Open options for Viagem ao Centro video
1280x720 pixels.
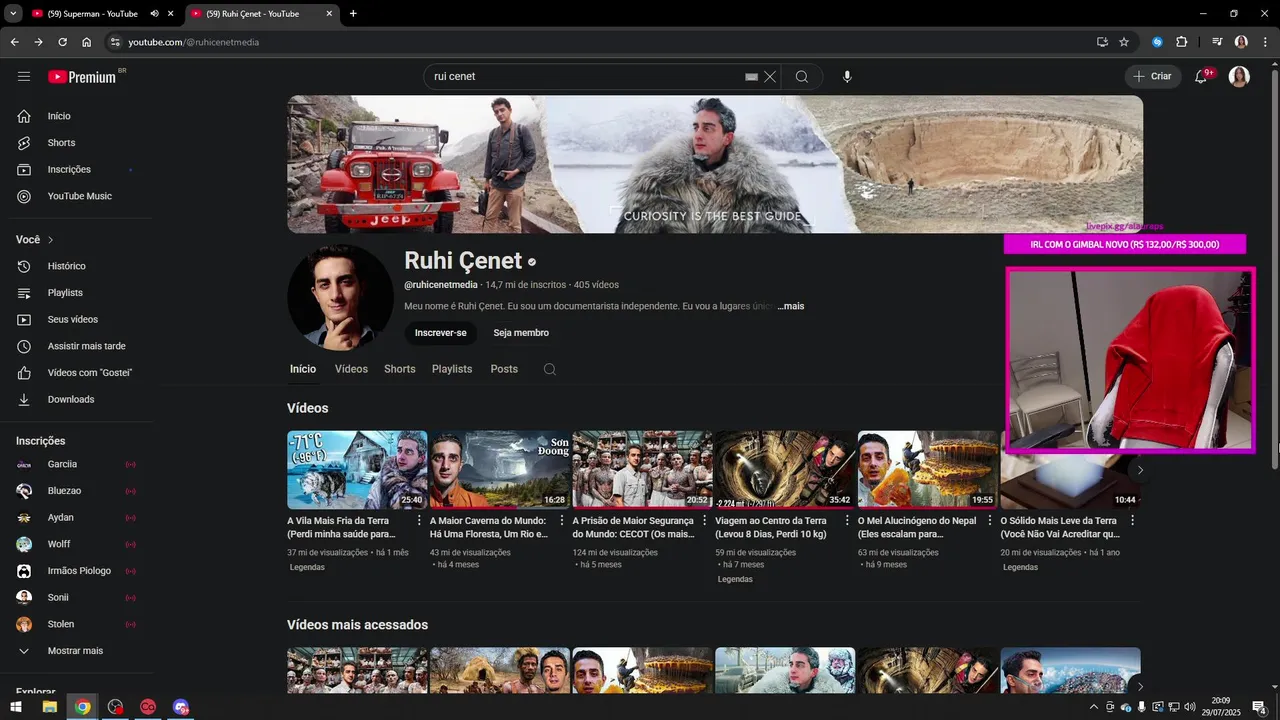point(847,521)
